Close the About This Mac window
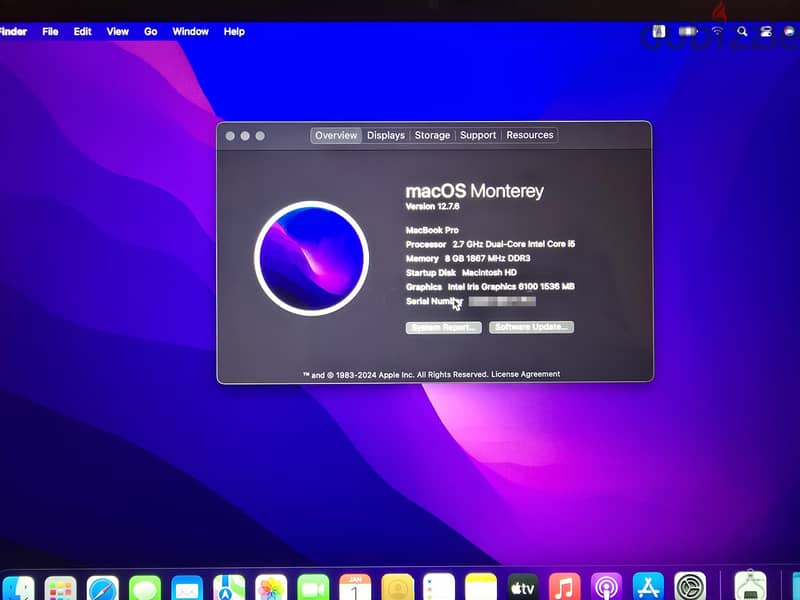Screen dimensions: 800x600 pyautogui.click(x=230, y=136)
